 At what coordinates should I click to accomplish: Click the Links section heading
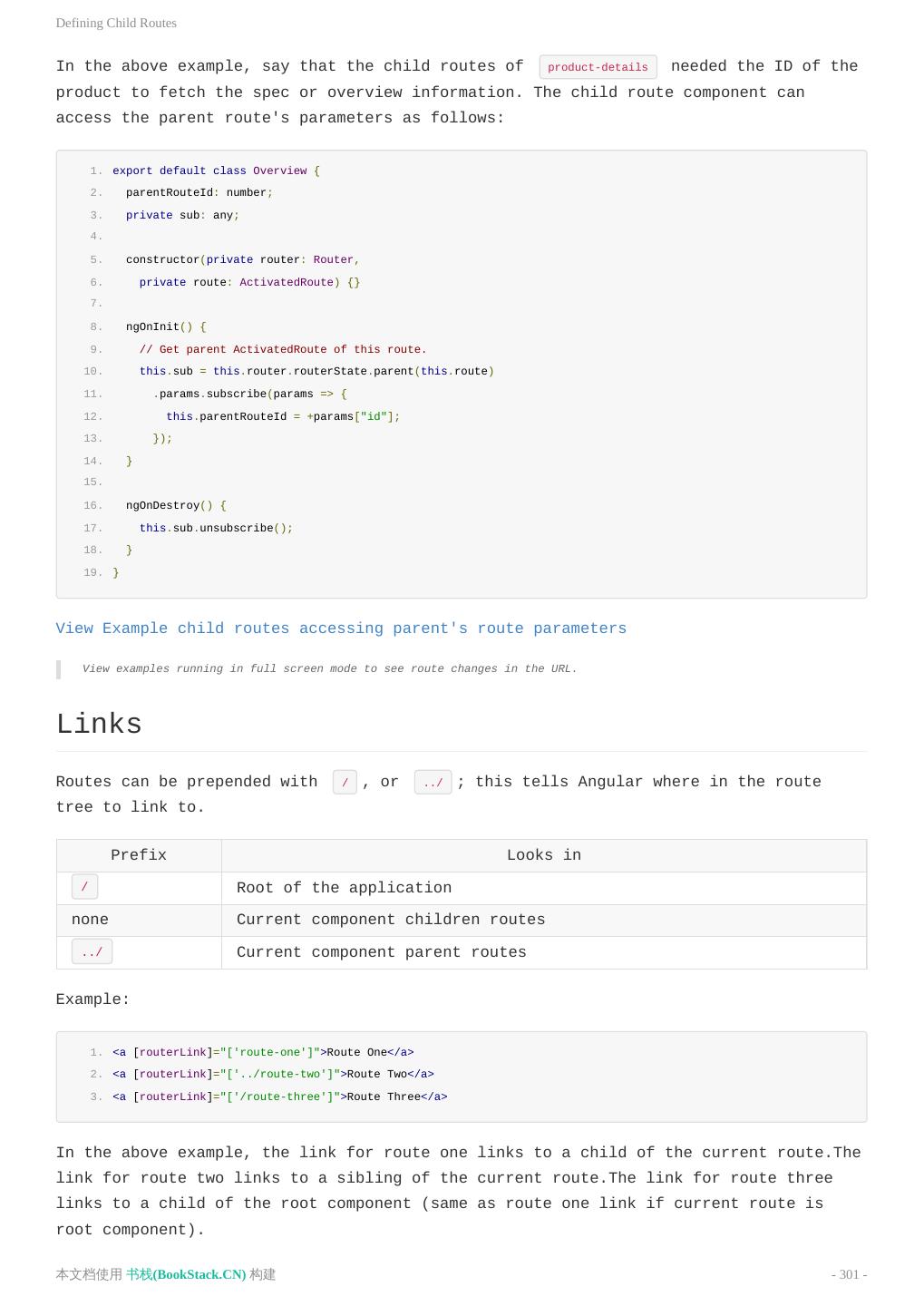click(99, 725)
